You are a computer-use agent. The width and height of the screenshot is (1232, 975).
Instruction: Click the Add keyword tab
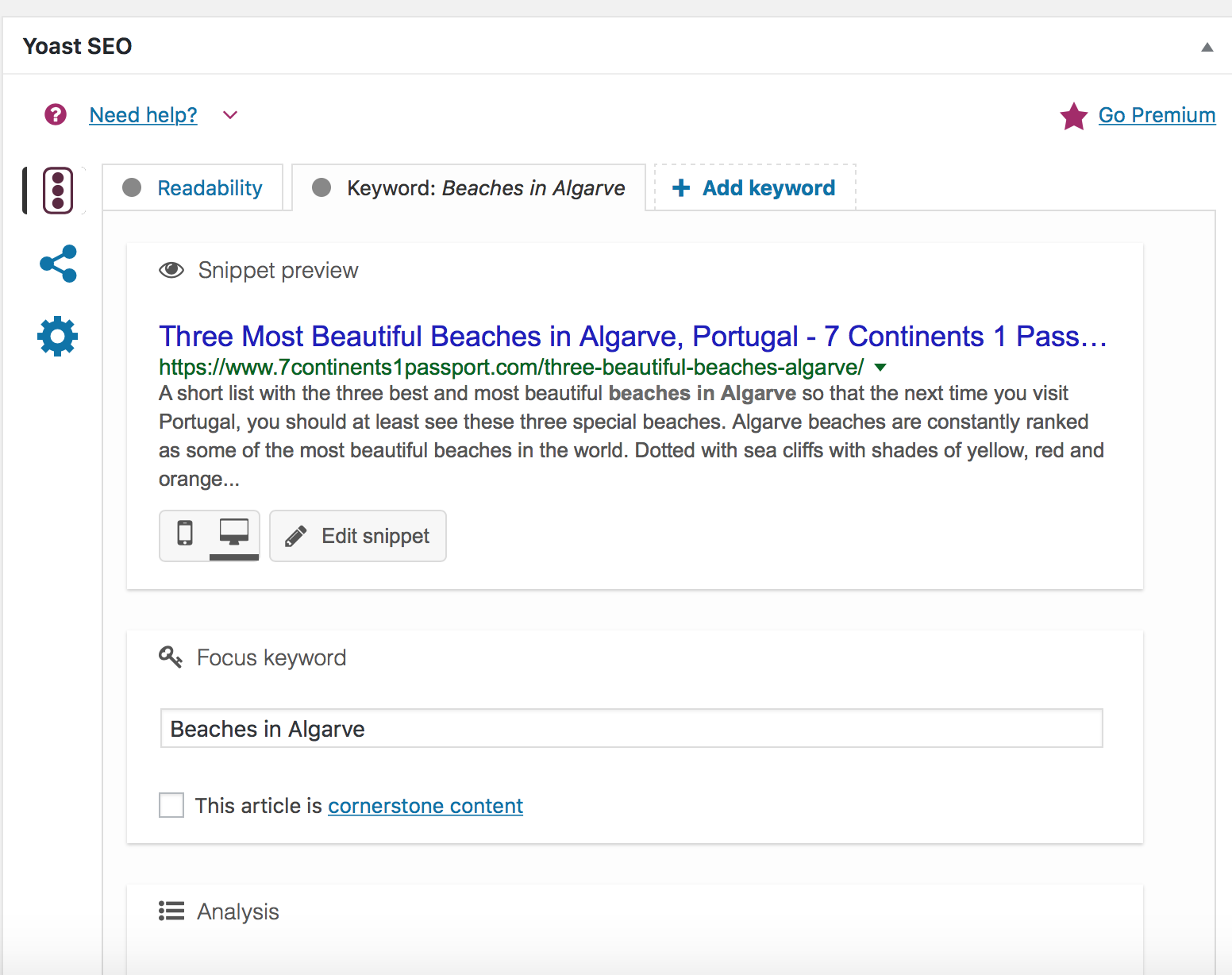[x=755, y=188]
